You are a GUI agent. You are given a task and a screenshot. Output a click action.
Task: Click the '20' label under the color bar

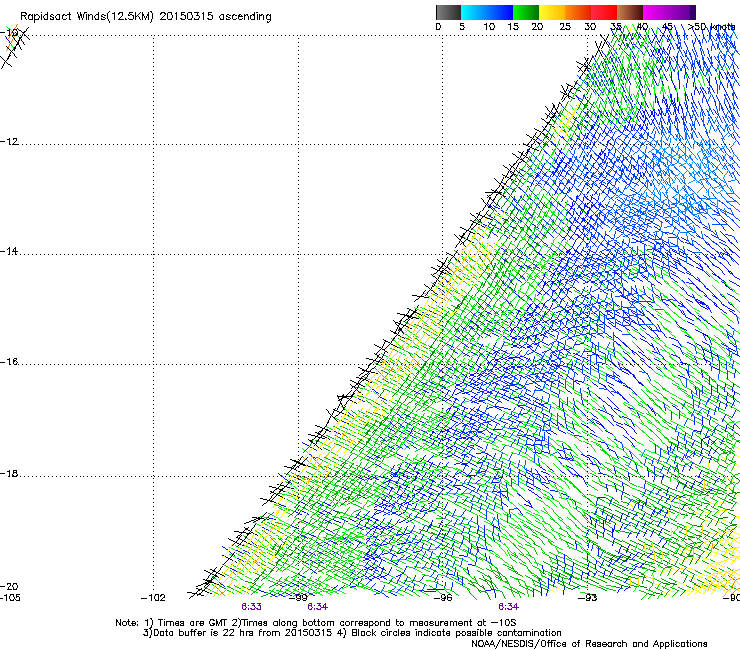coord(537,27)
